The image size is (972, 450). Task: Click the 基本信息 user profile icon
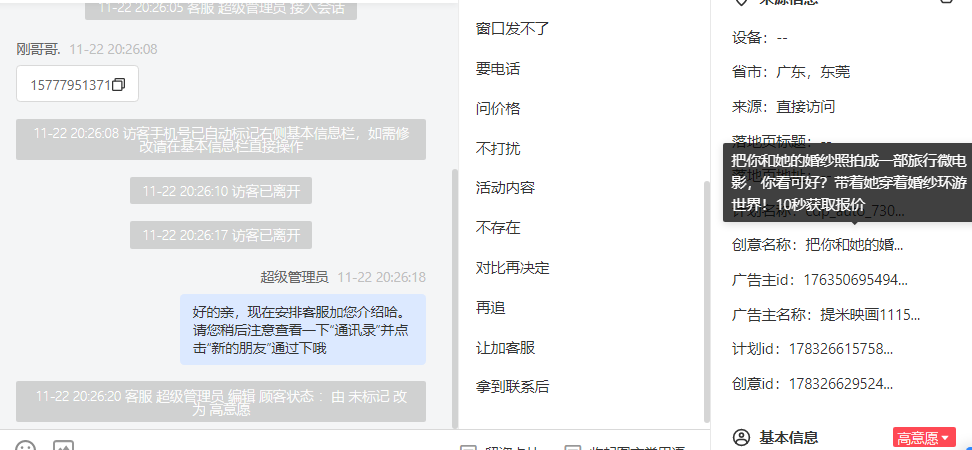click(x=741, y=438)
